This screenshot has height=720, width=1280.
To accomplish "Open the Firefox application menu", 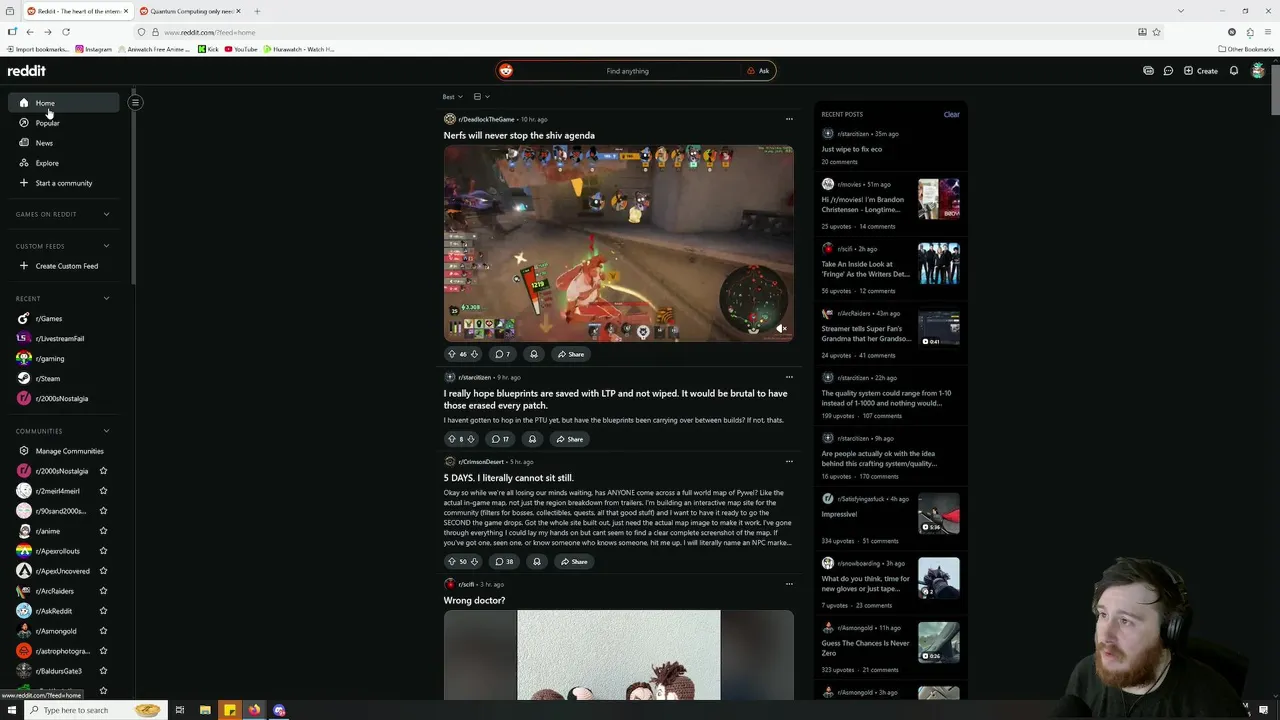I will point(1268,32).
